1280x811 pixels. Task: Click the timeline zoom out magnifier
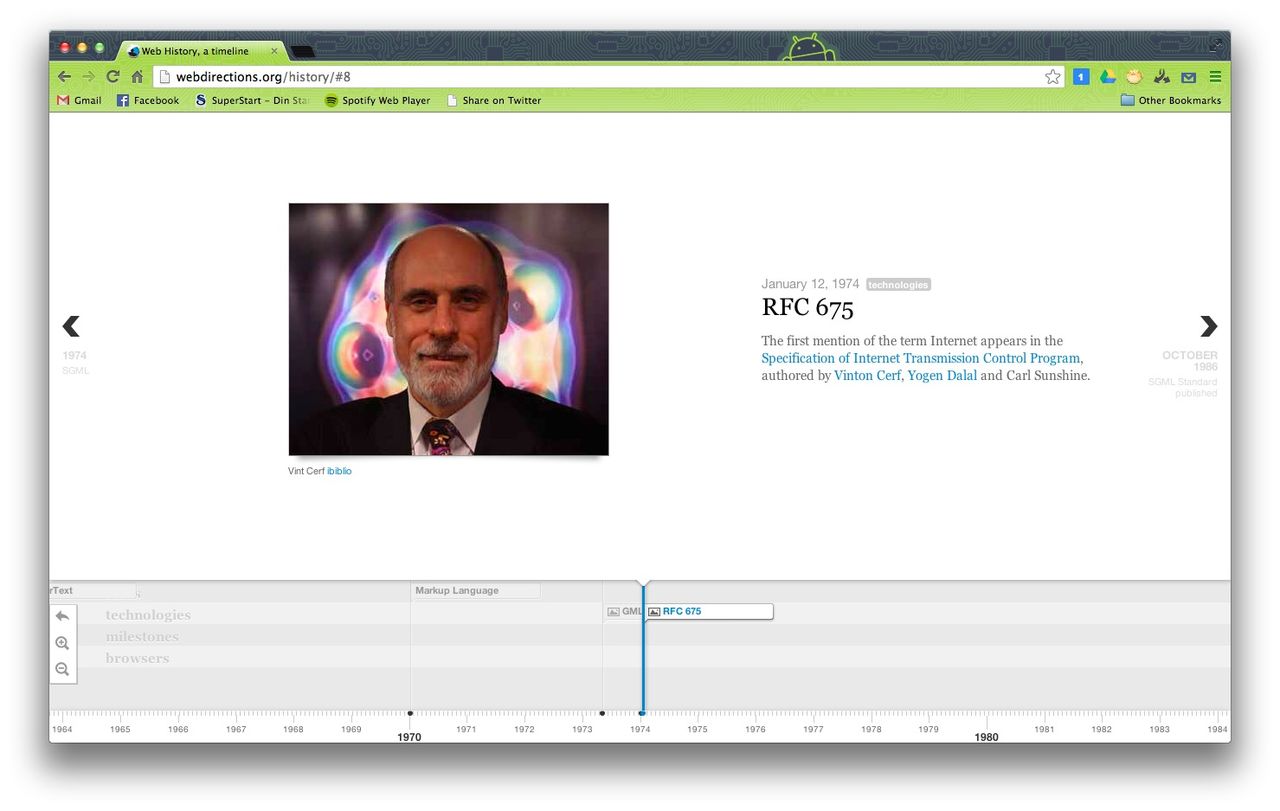[x=62, y=669]
